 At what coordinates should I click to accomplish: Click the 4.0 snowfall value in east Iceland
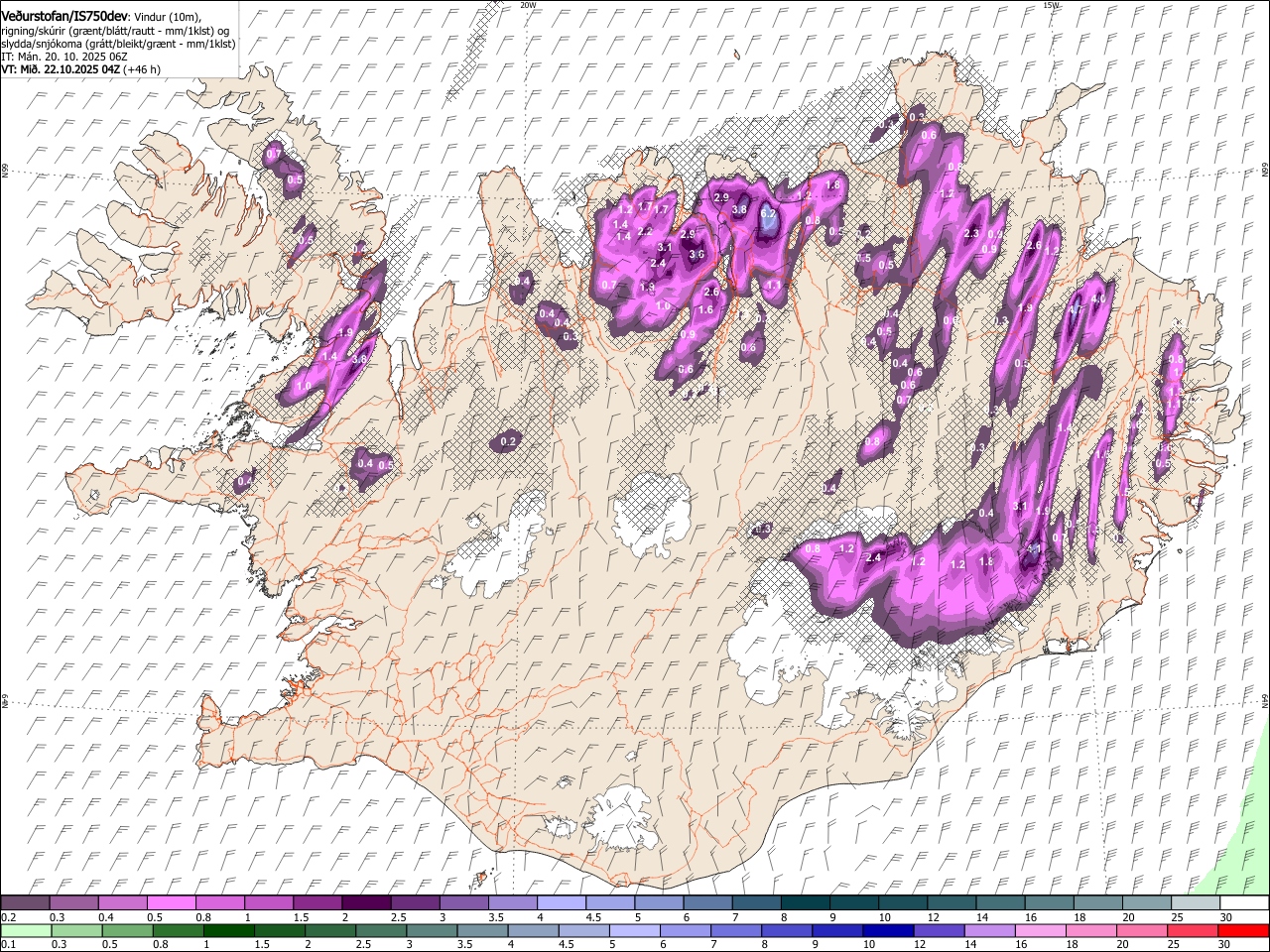pos(1097,298)
